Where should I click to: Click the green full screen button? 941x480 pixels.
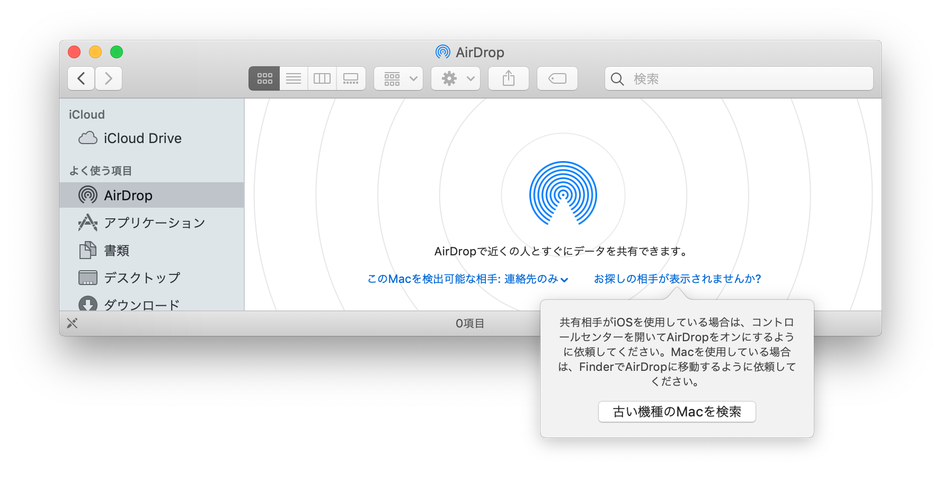click(116, 52)
